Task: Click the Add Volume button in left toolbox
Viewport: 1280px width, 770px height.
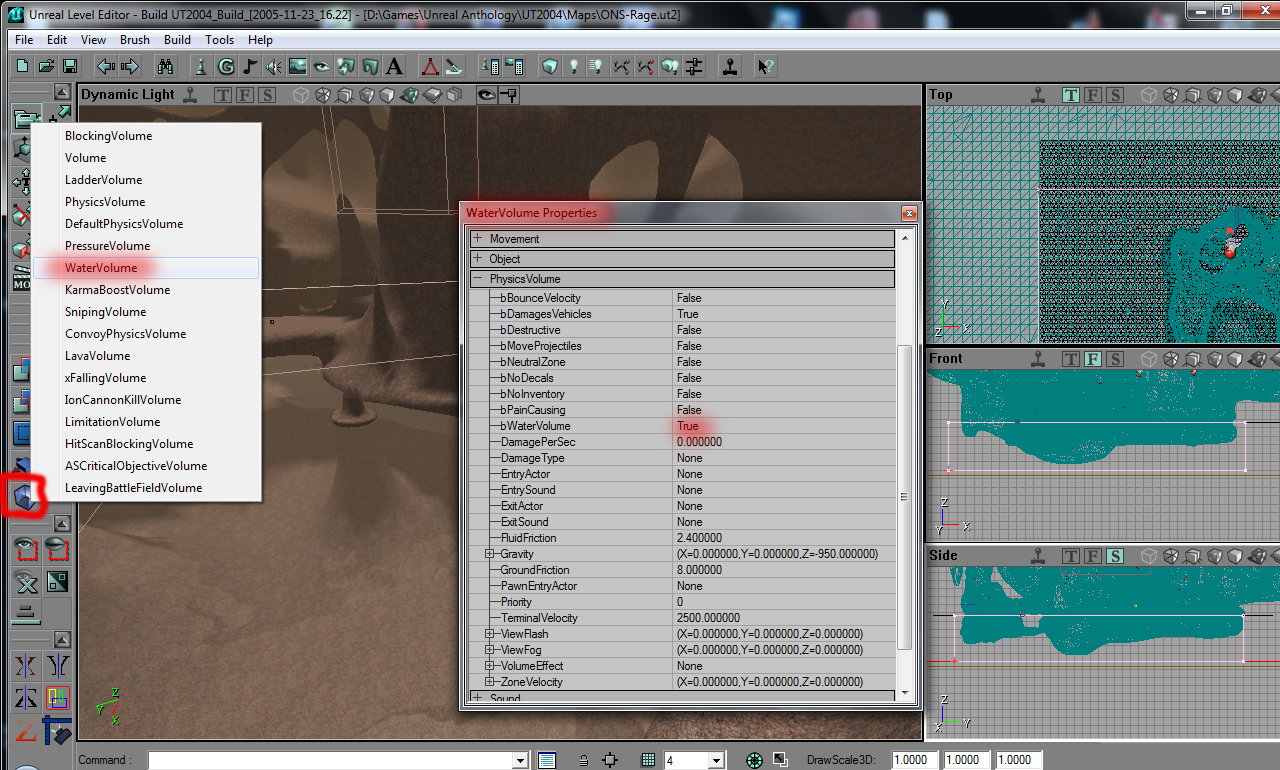Action: (25, 495)
